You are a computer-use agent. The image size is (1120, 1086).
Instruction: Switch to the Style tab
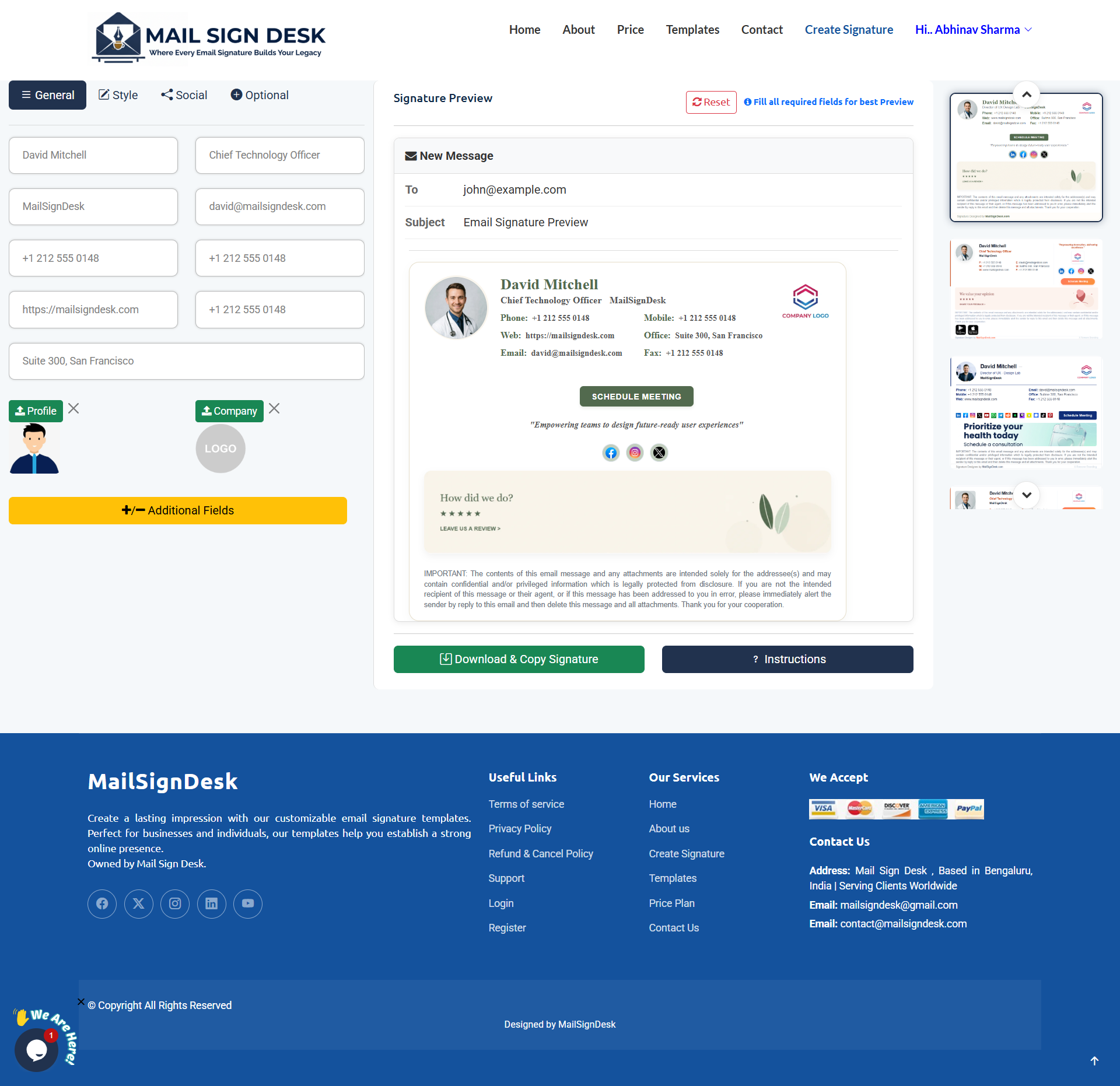click(x=118, y=95)
